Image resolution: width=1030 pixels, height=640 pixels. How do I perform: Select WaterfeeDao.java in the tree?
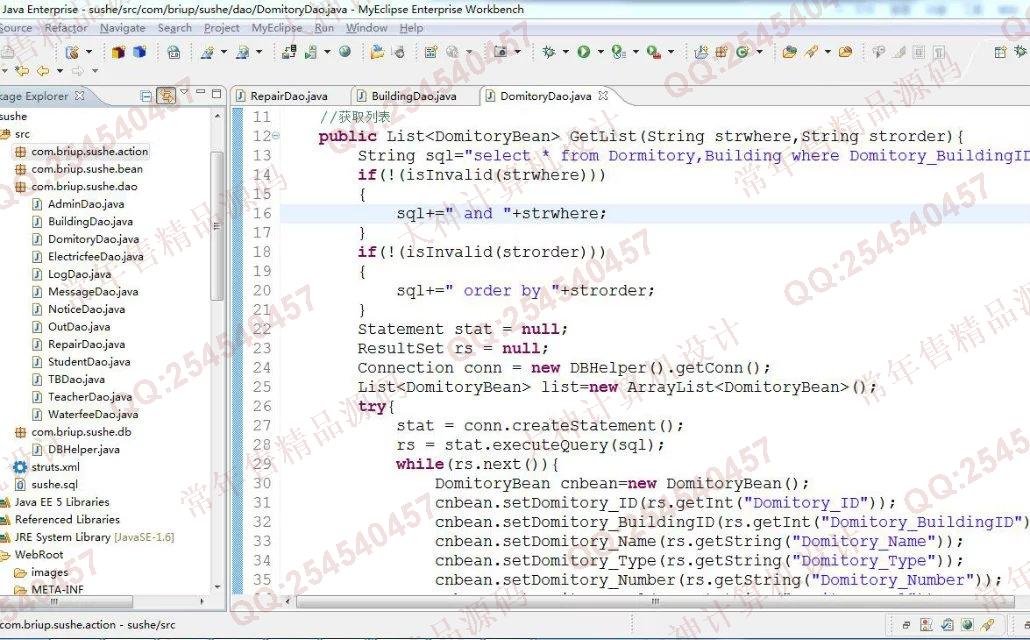point(93,414)
